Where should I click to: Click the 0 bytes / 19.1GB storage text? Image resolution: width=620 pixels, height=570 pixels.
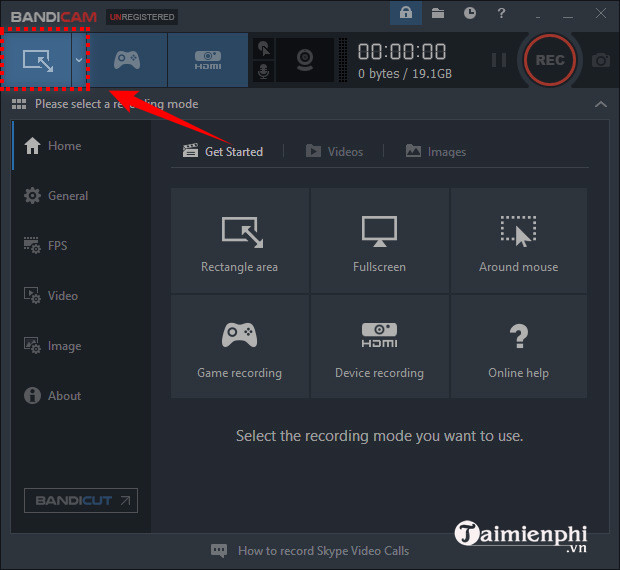[405, 74]
